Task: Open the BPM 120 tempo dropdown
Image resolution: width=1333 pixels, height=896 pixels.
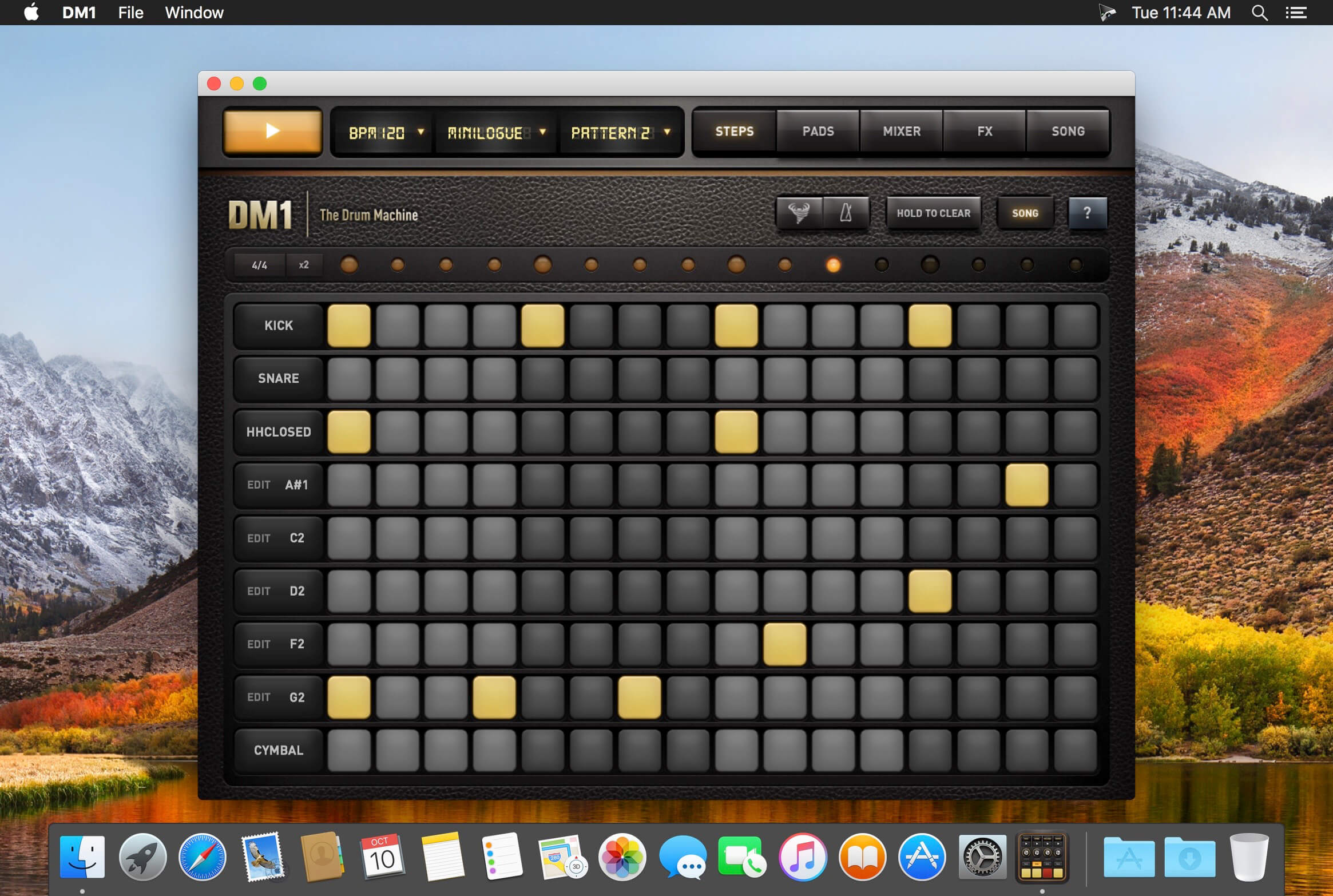Action: click(383, 132)
